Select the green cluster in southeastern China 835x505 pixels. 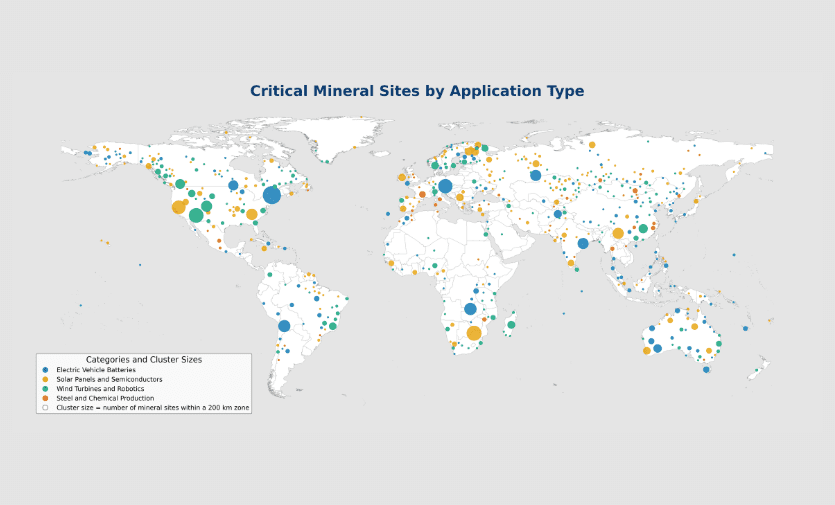[643, 229]
